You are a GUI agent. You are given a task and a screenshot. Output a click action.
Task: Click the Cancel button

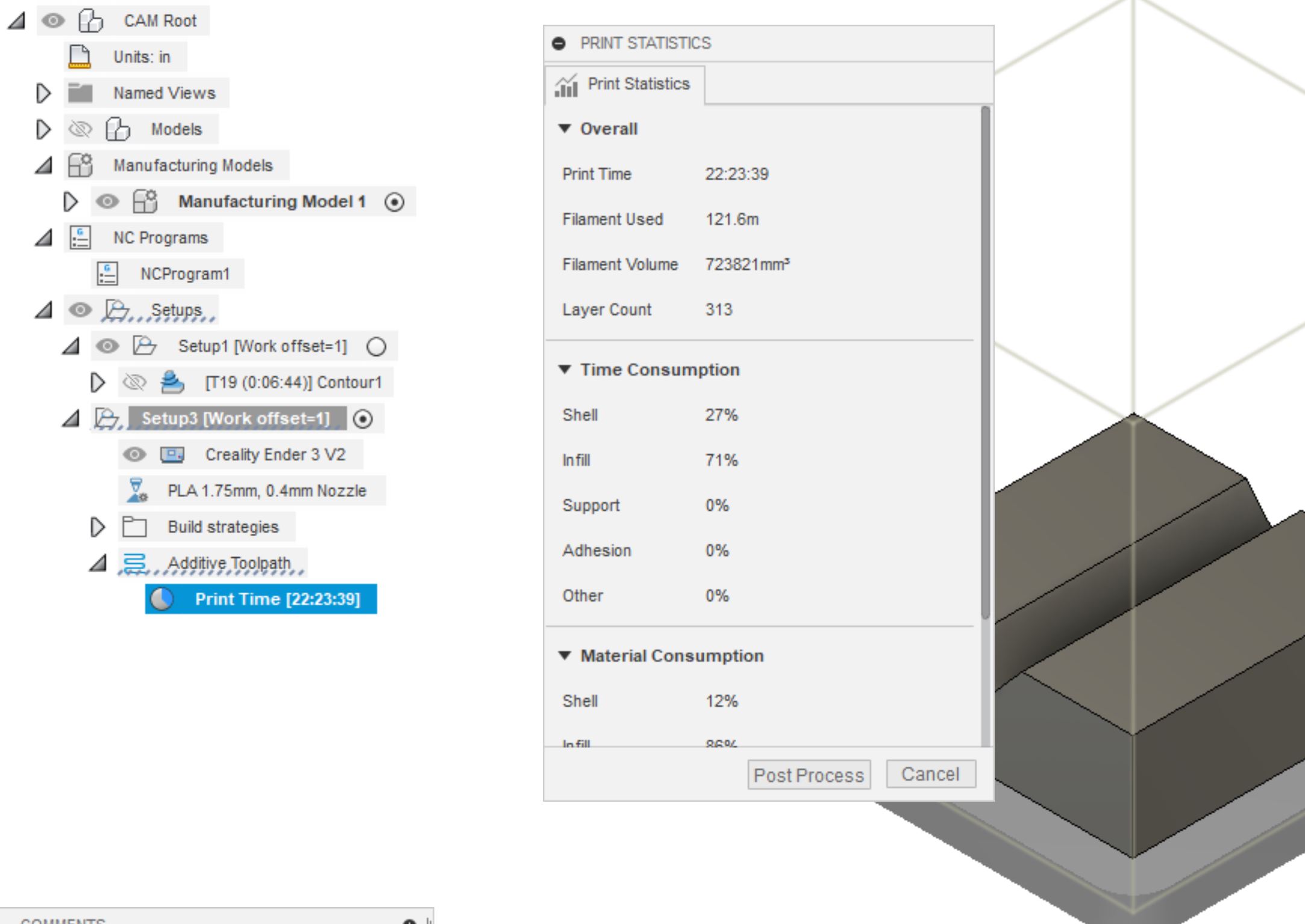[x=930, y=774]
